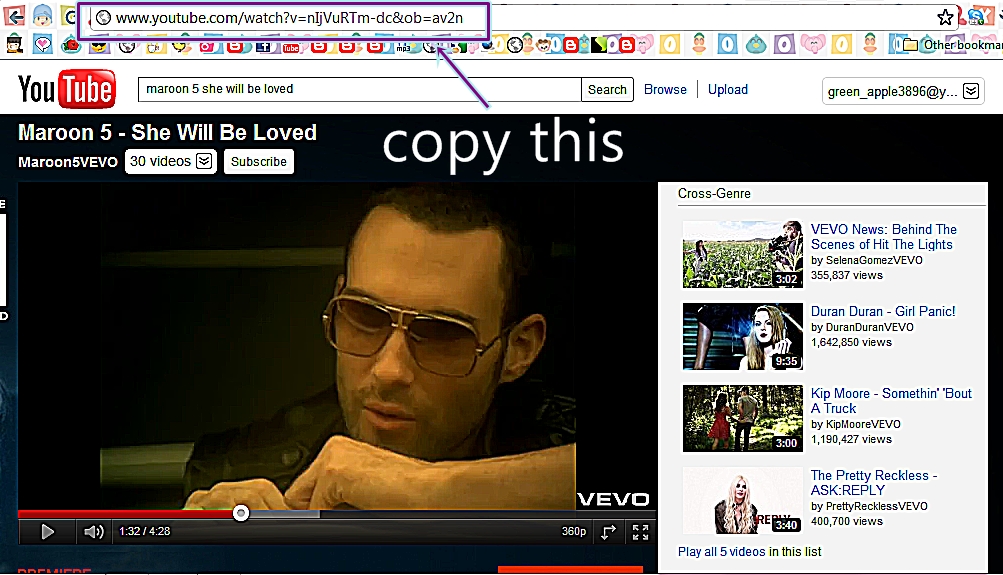1003x575 pixels.
Task: Click the YouTube logo
Action: 67,89
